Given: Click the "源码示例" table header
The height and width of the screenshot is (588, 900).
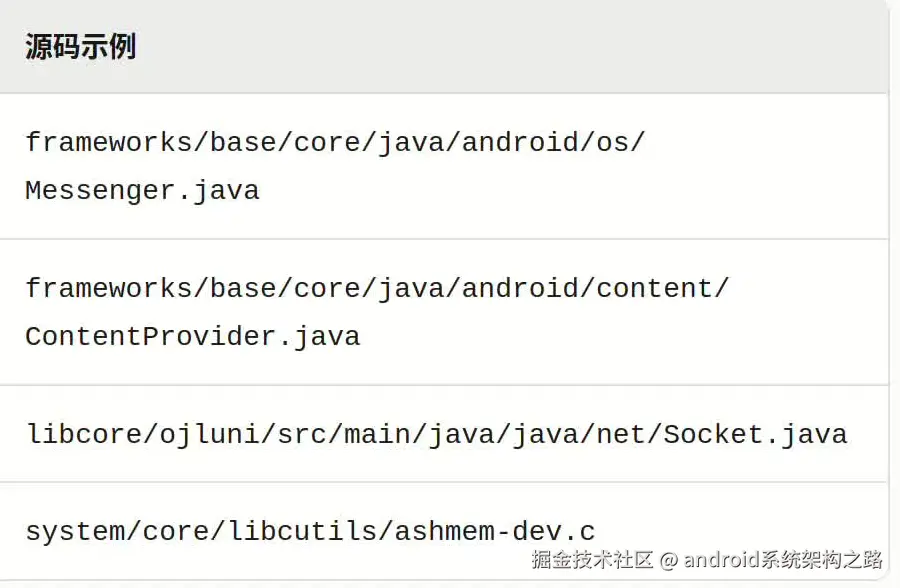Looking at the screenshot, I should click(80, 47).
